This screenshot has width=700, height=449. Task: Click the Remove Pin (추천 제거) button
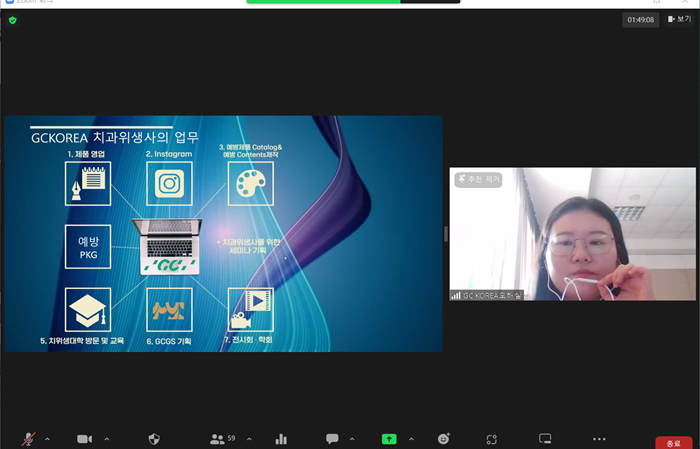click(478, 179)
